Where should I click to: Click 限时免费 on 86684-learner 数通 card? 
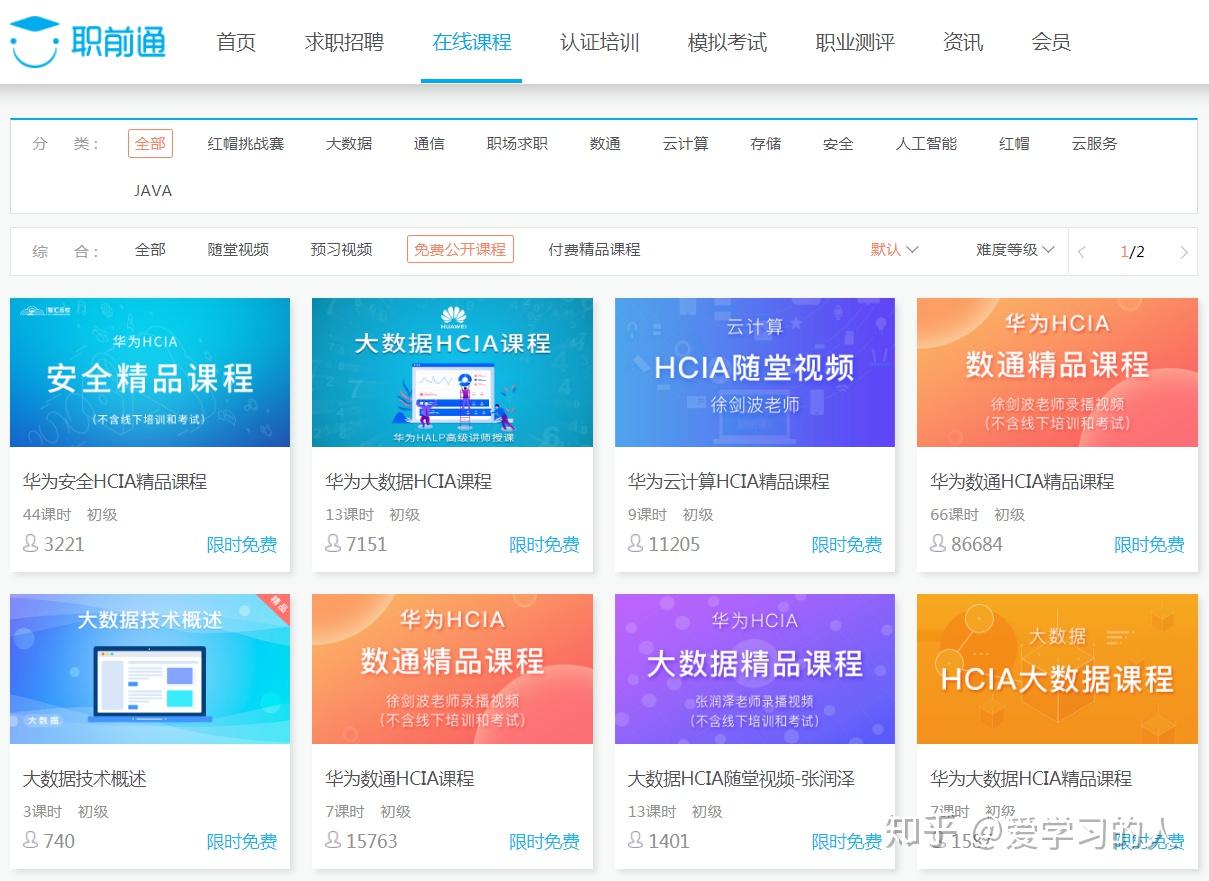(x=1149, y=545)
